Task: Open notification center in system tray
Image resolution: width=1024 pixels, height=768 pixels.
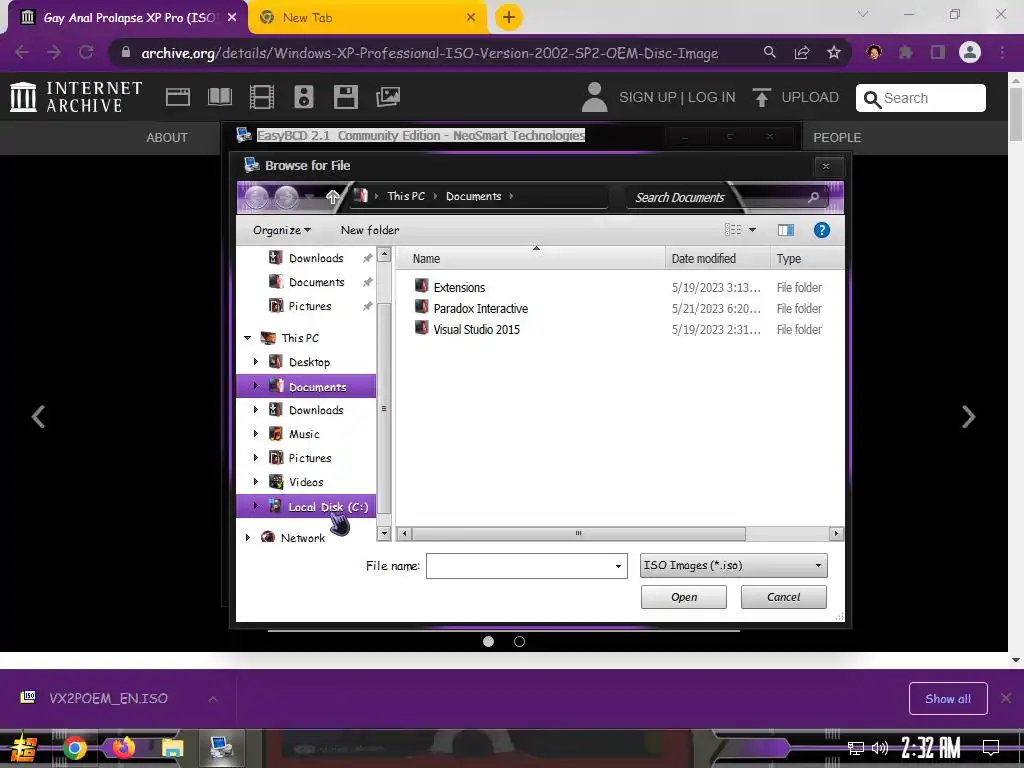Action: click(991, 747)
